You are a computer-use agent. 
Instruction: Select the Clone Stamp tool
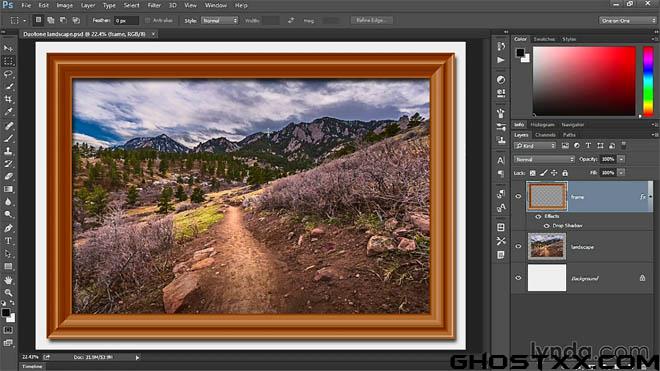click(8, 151)
